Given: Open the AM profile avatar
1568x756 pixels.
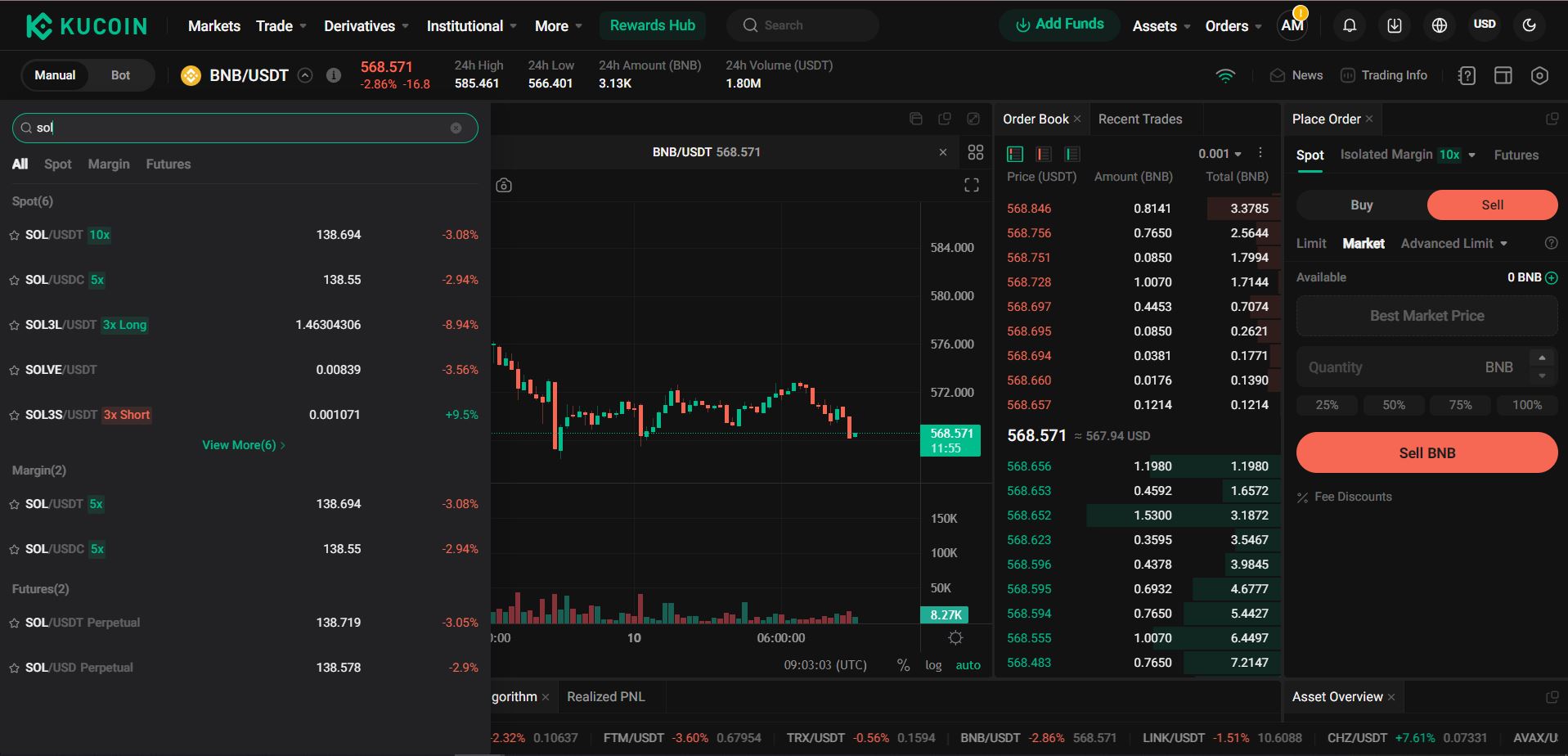Looking at the screenshot, I should (x=1292, y=25).
